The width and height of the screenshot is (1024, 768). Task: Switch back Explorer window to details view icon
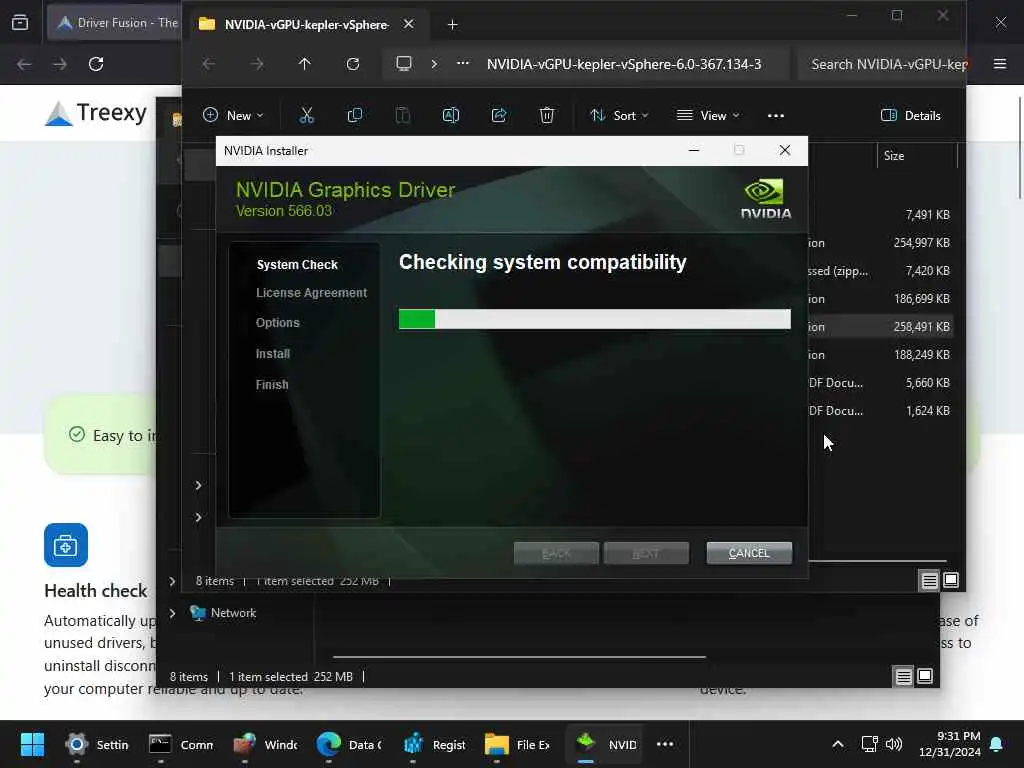[x=903, y=677]
